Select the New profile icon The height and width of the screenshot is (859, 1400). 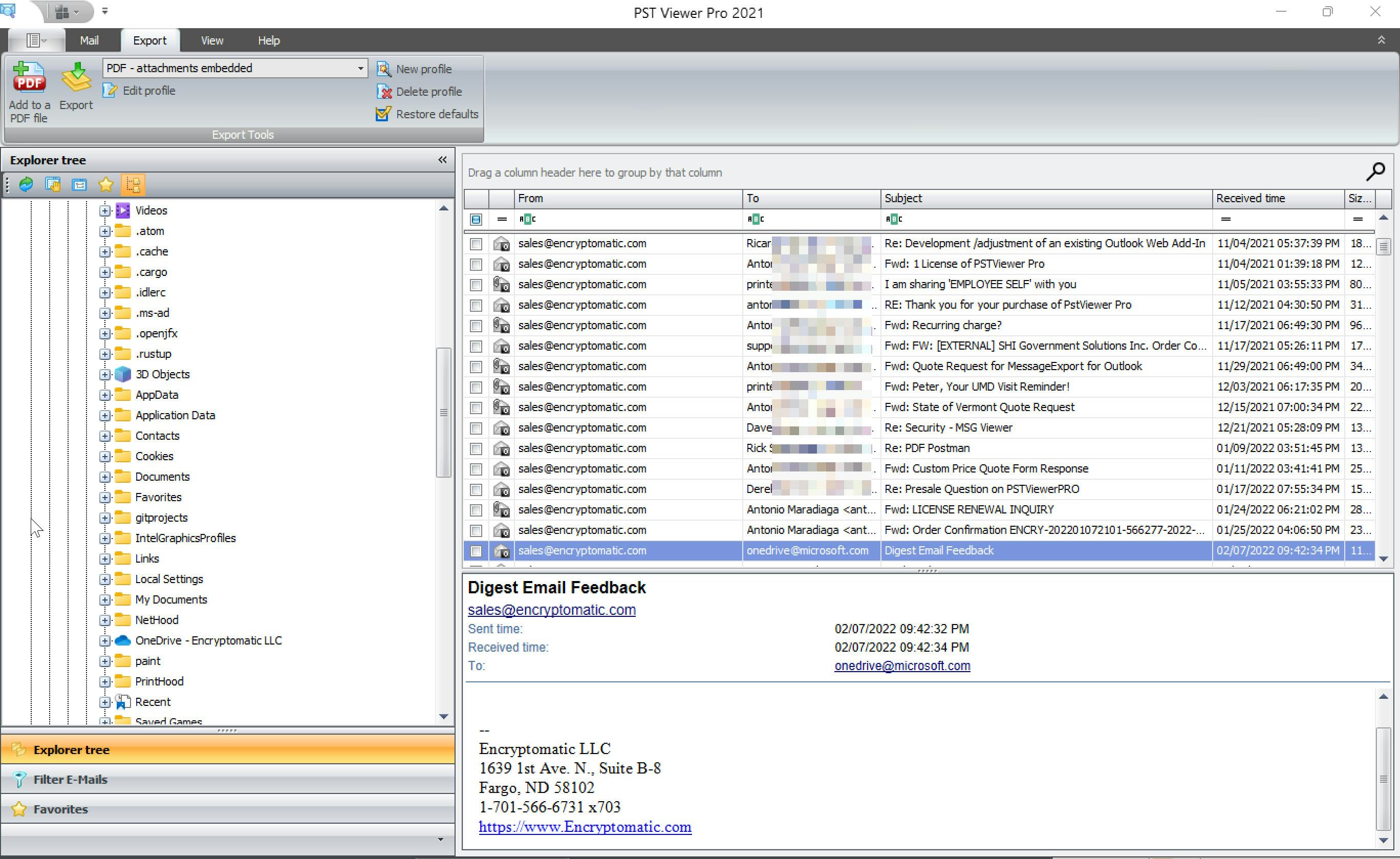tap(384, 69)
